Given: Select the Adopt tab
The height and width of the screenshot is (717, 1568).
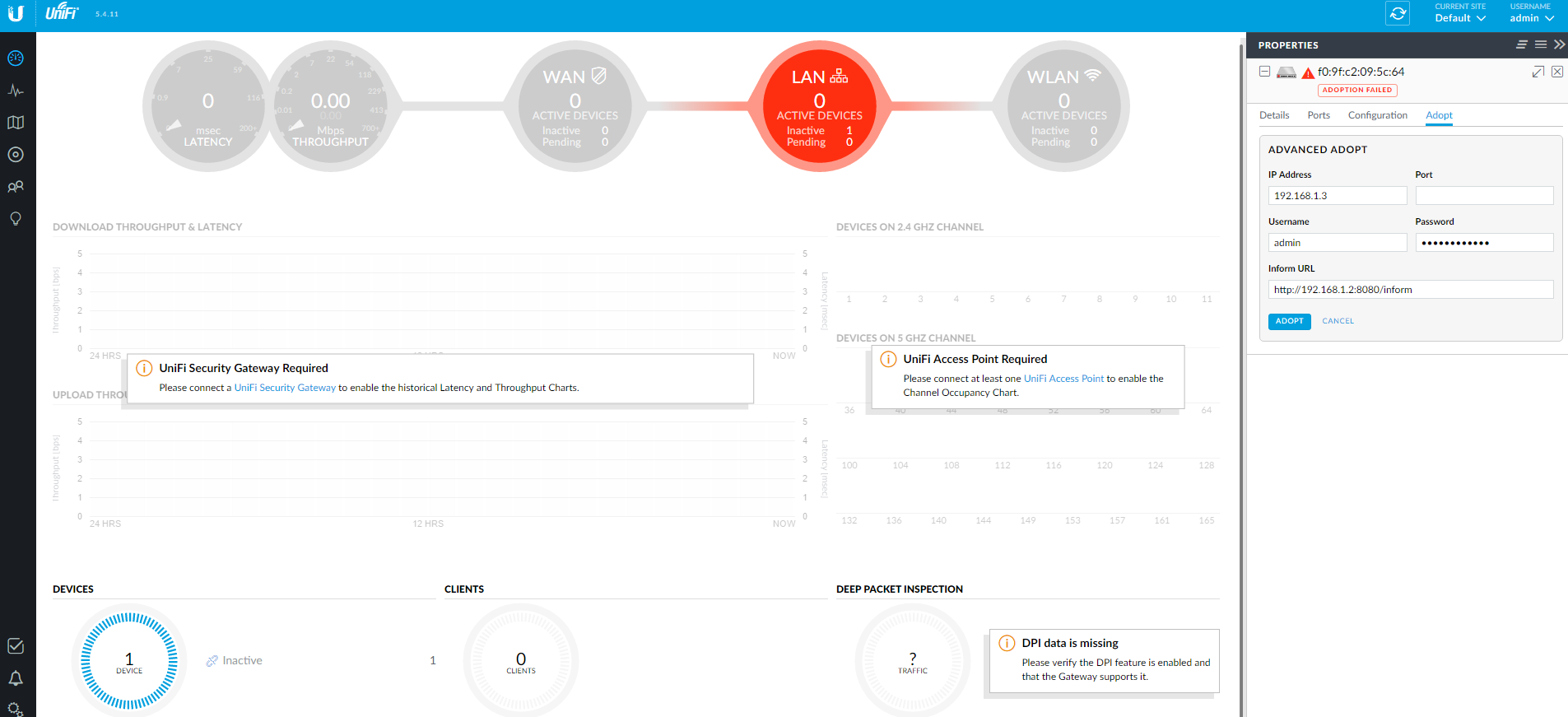Looking at the screenshot, I should (x=1439, y=115).
